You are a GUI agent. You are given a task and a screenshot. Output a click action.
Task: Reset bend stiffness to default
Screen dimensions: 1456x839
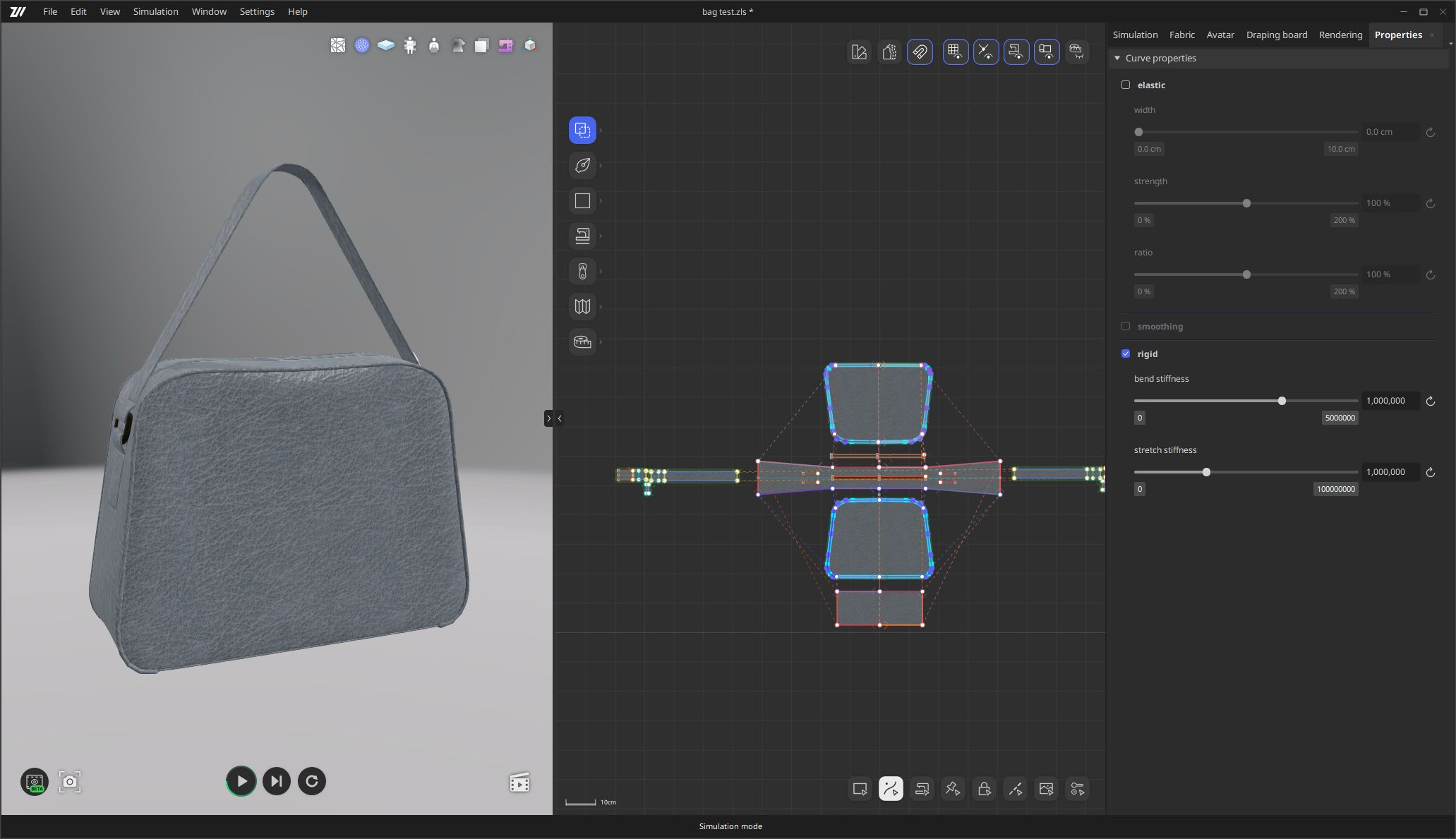tap(1430, 401)
